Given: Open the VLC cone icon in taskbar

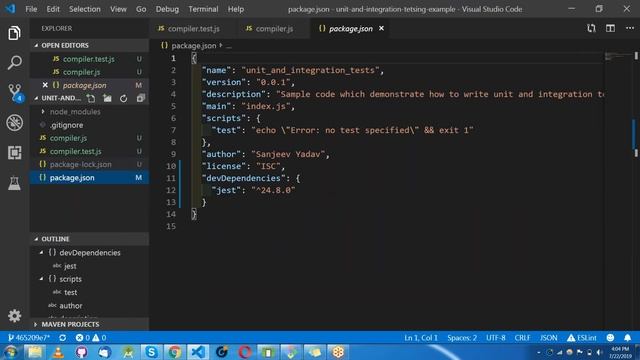Looking at the screenshot, I should [58, 352].
